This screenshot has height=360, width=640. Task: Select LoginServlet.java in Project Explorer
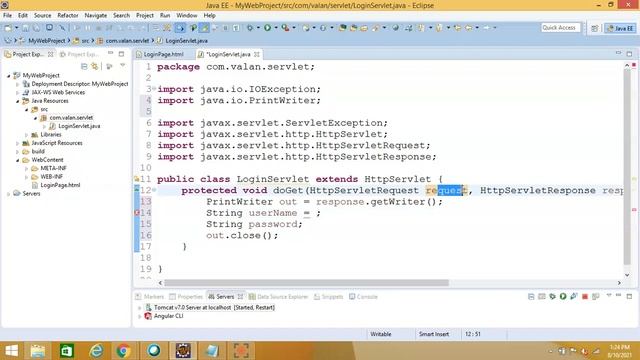pos(79,126)
